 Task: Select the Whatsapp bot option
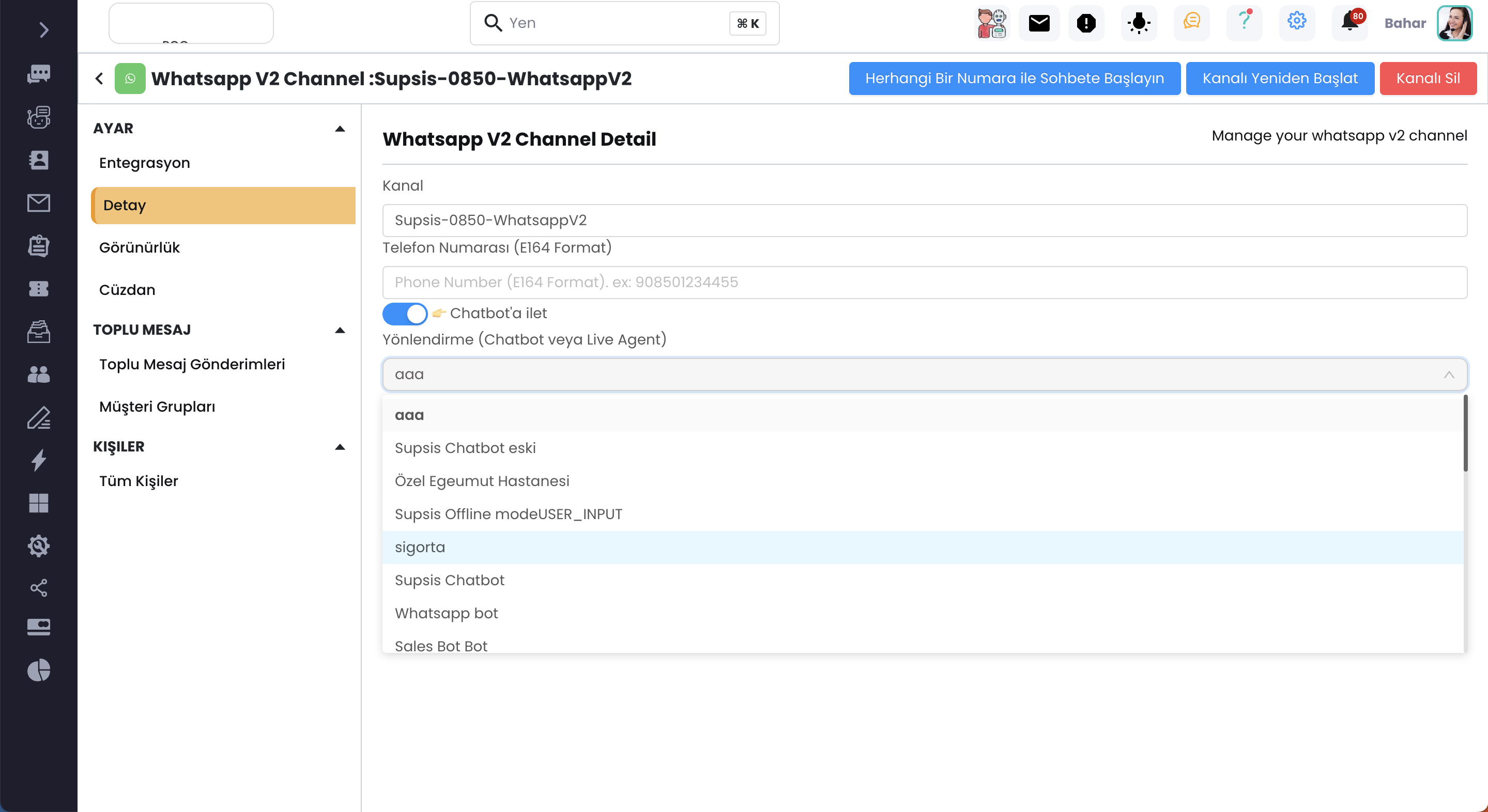click(x=923, y=613)
